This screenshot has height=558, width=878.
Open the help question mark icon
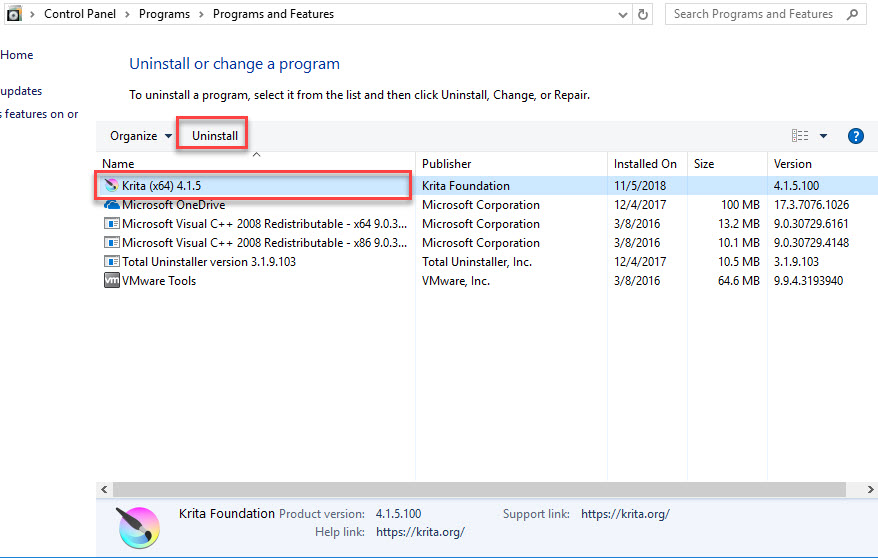pyautogui.click(x=856, y=136)
